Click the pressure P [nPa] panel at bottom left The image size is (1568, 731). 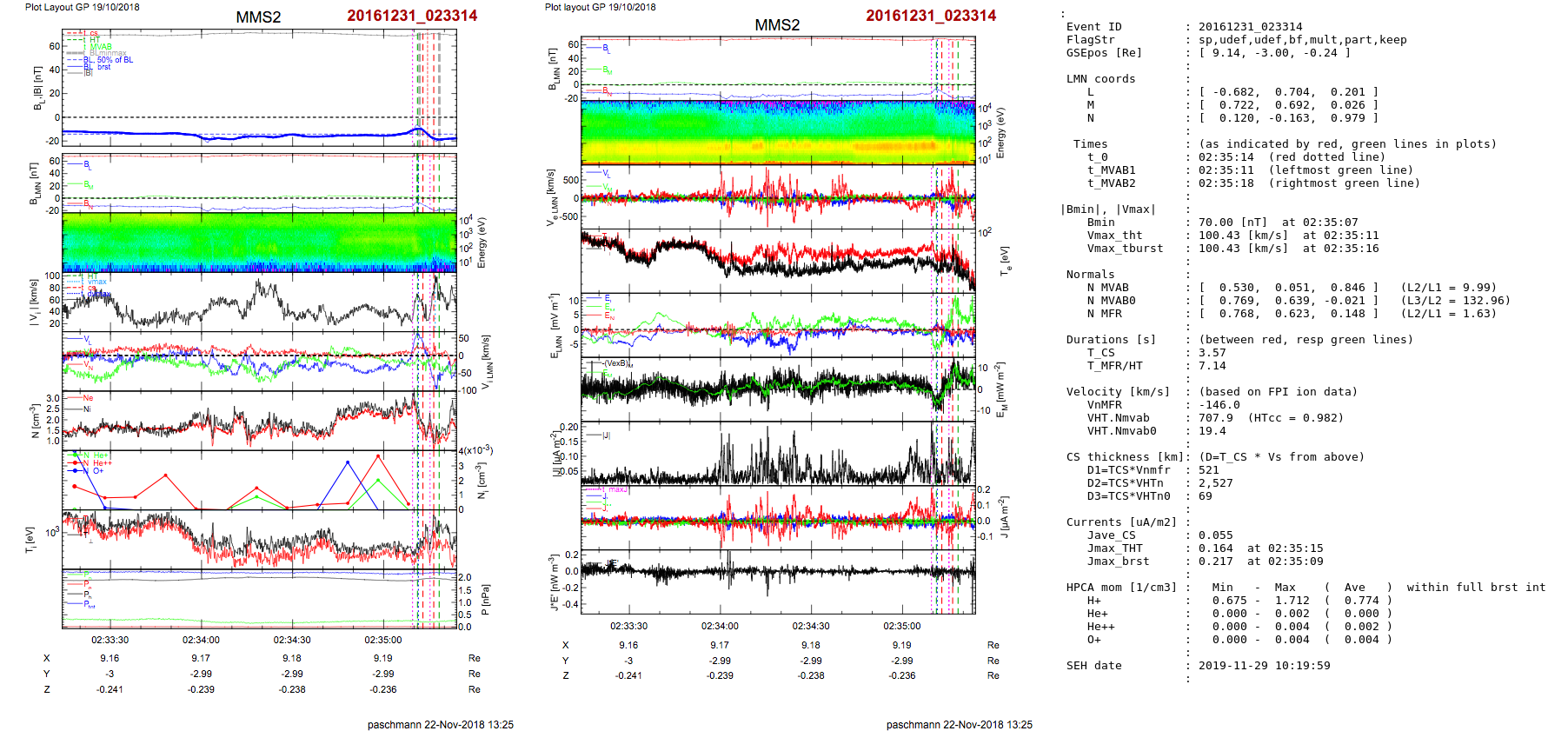coord(259,599)
